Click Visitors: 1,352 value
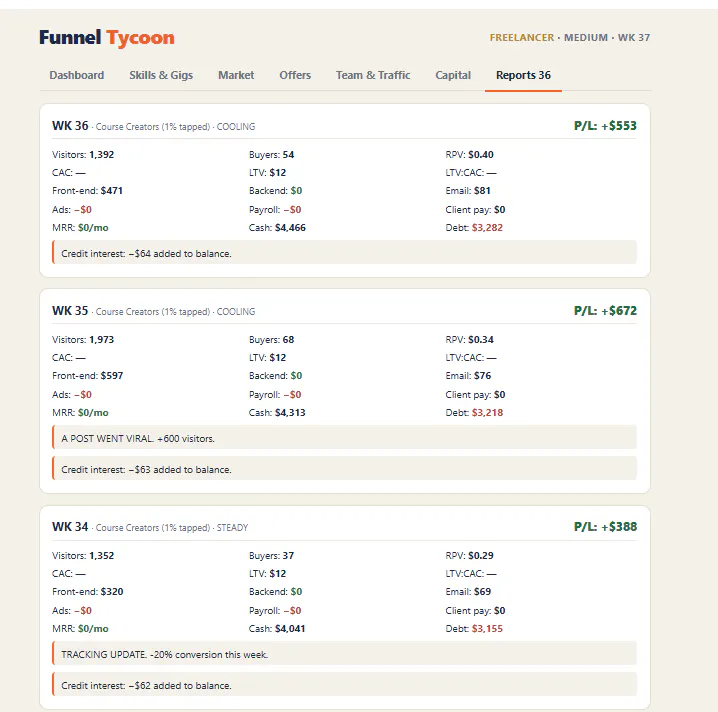Viewport: 718px width, 712px height. [83, 556]
